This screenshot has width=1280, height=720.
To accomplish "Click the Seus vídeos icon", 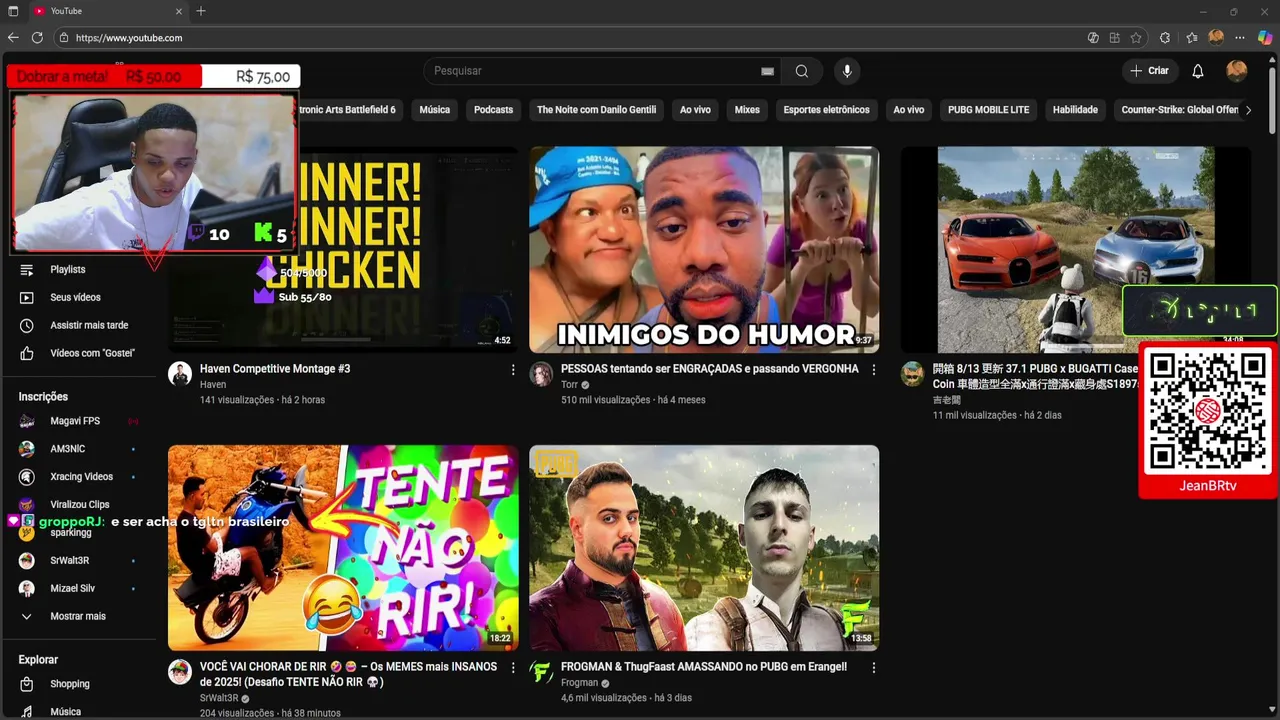I will [27, 297].
